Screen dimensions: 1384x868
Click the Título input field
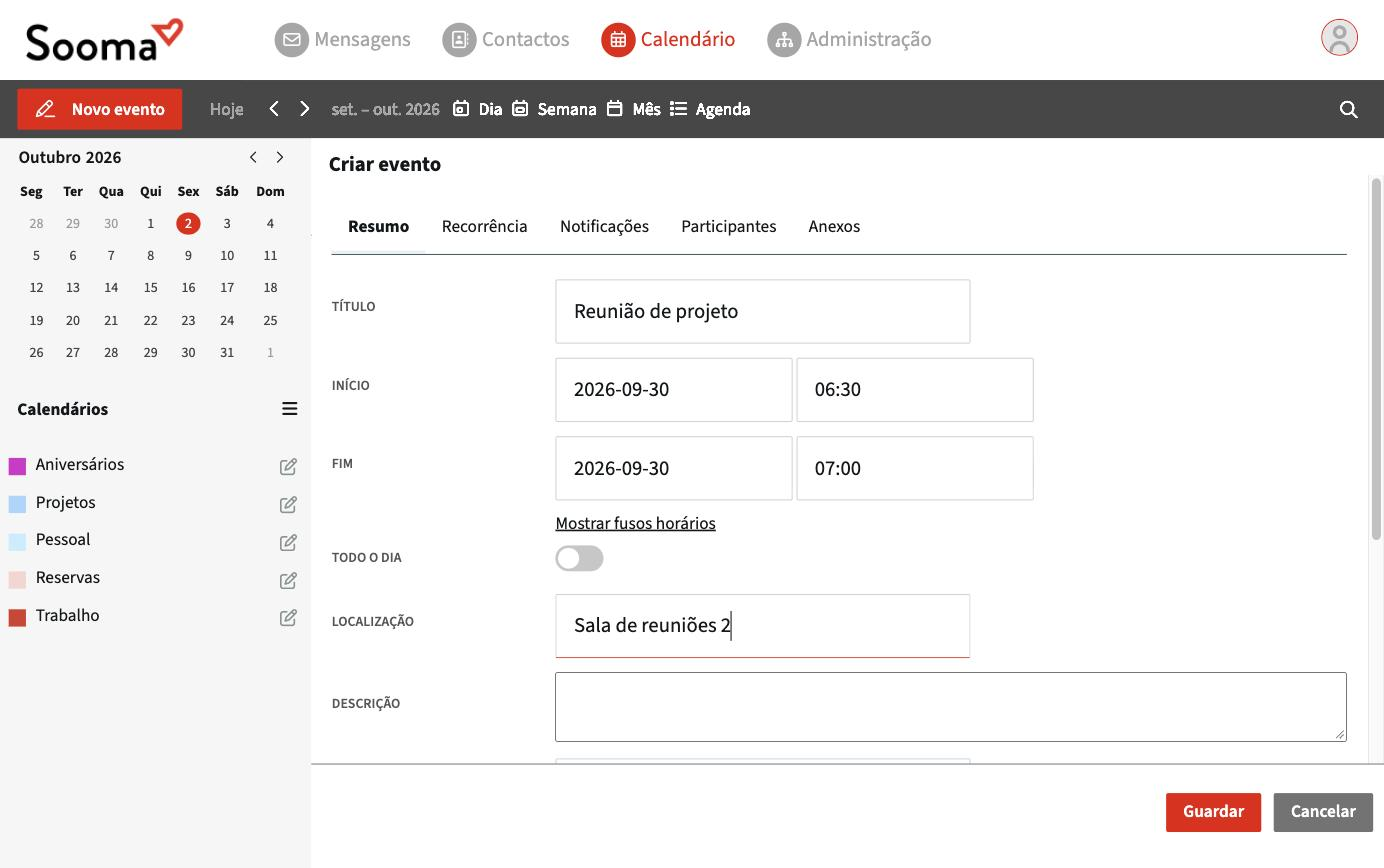pyautogui.click(x=763, y=311)
